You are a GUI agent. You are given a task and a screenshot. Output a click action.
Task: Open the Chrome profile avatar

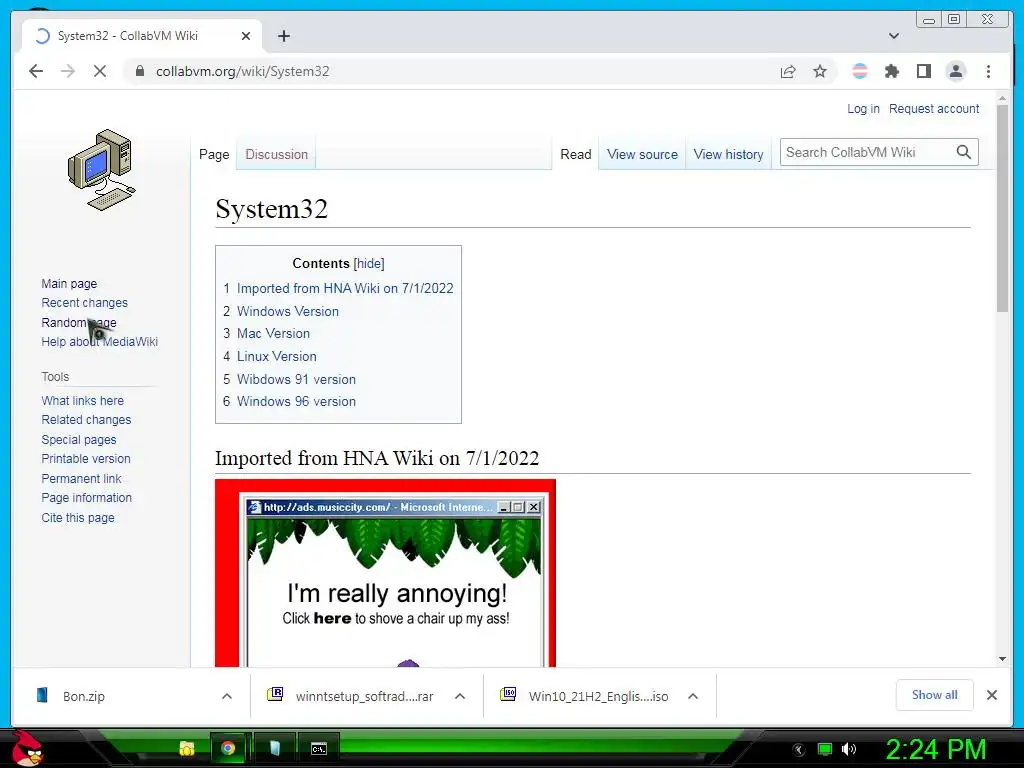(955, 71)
